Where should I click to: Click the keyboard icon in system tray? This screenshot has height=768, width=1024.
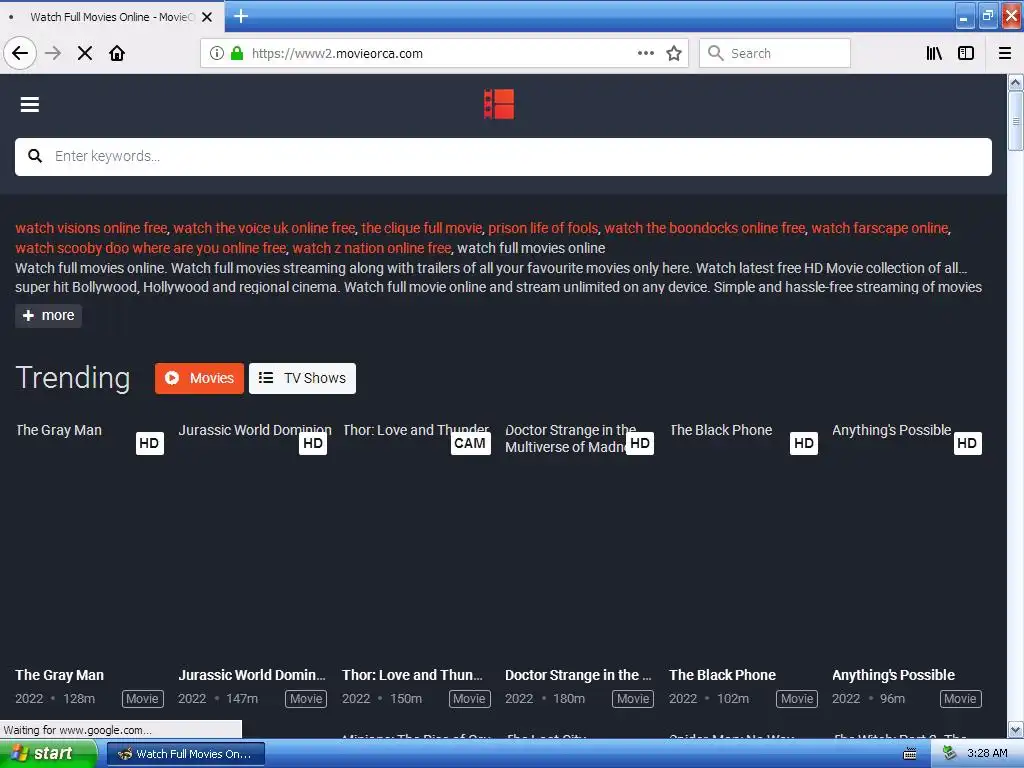pos(910,754)
